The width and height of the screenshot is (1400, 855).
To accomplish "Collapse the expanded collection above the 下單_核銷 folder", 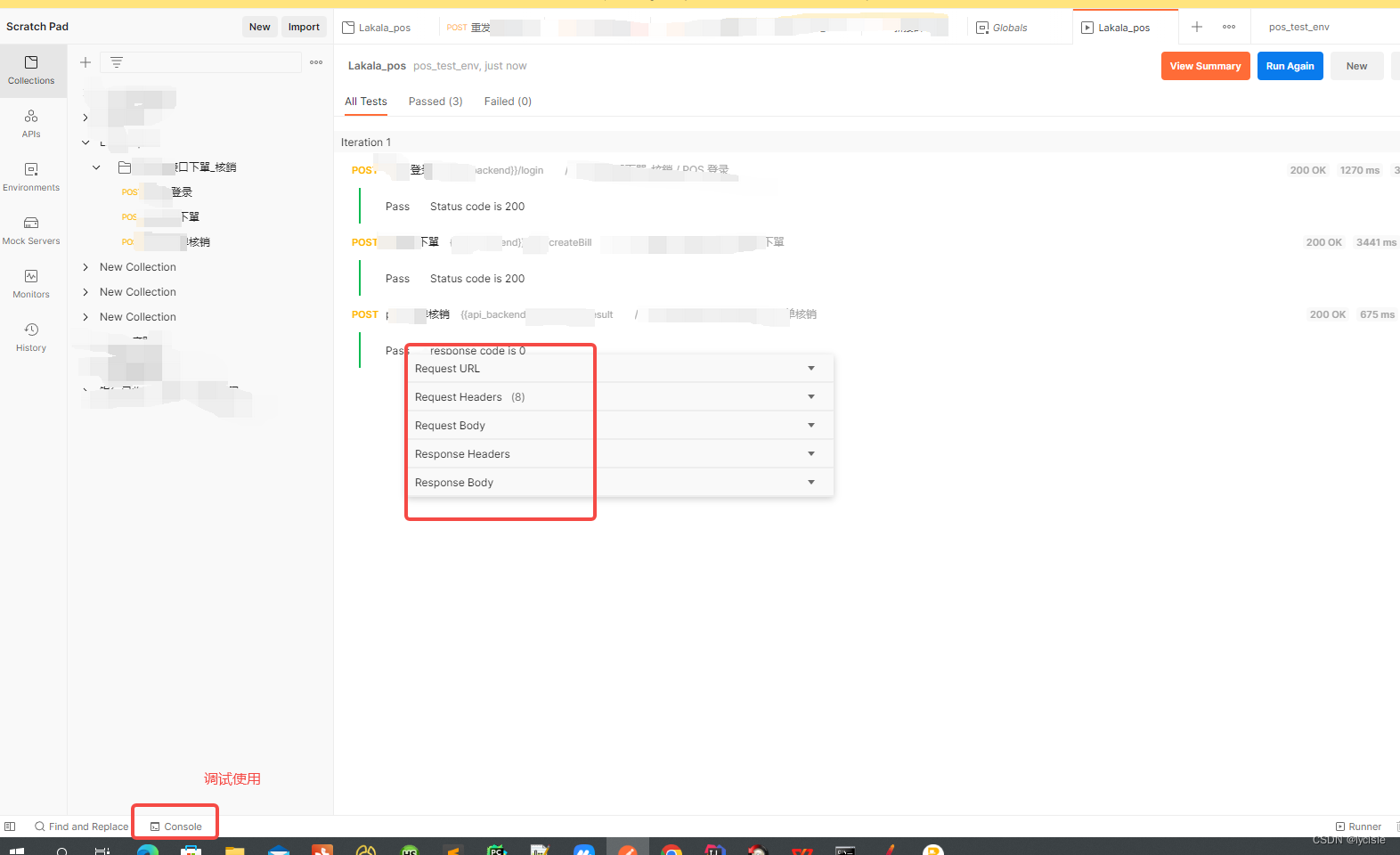I will pyautogui.click(x=85, y=142).
